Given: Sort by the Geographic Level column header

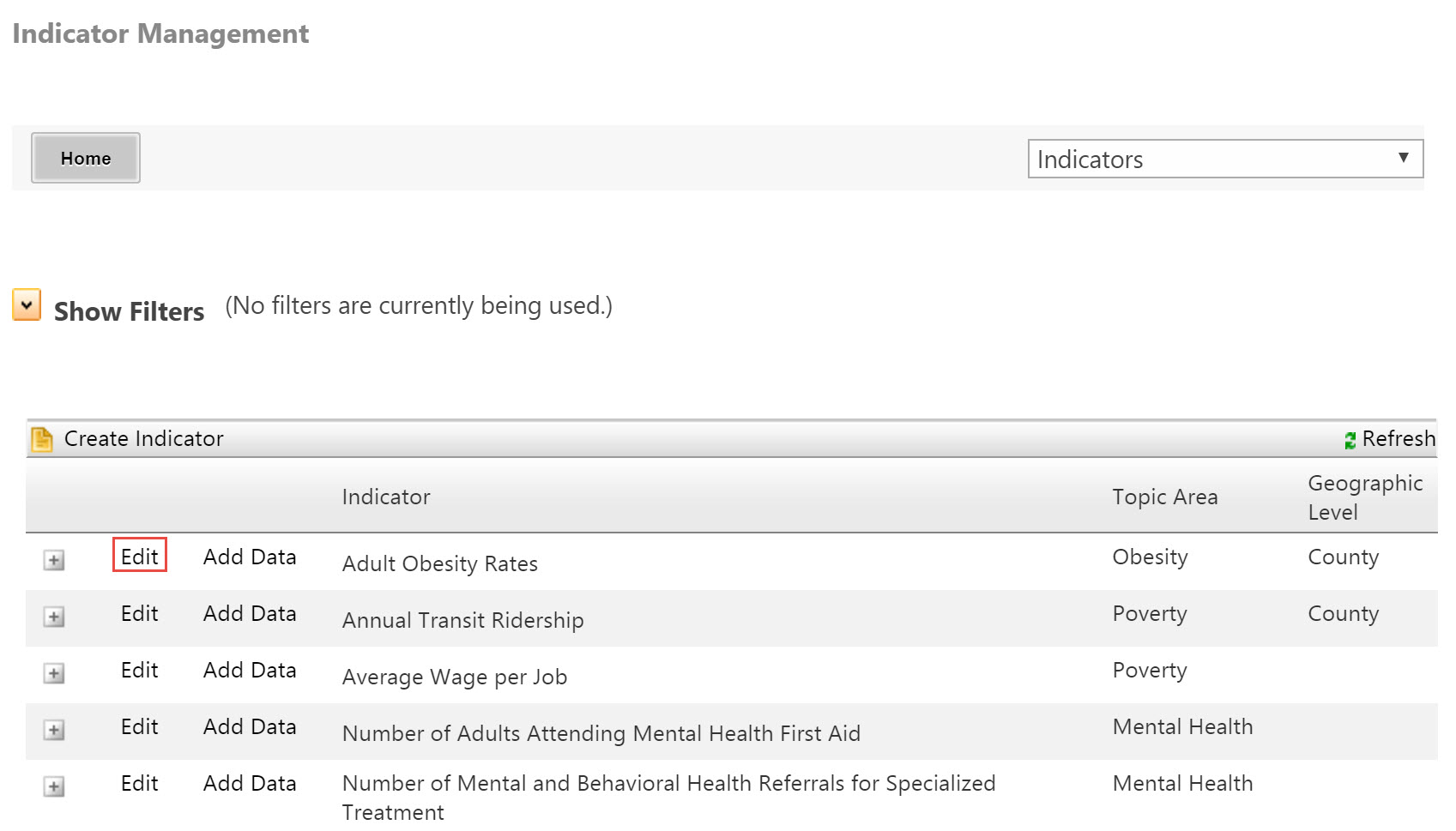Looking at the screenshot, I should [1365, 497].
